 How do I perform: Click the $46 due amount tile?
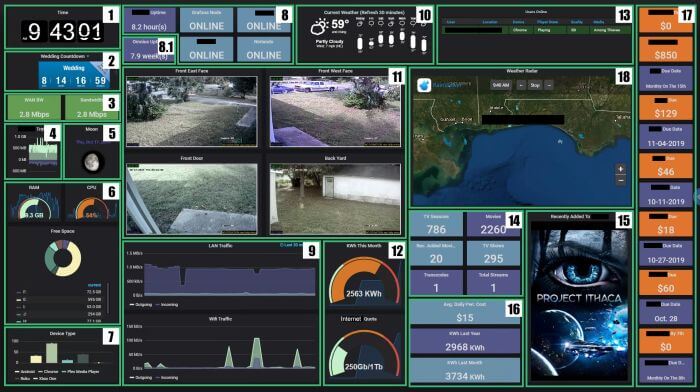point(666,166)
